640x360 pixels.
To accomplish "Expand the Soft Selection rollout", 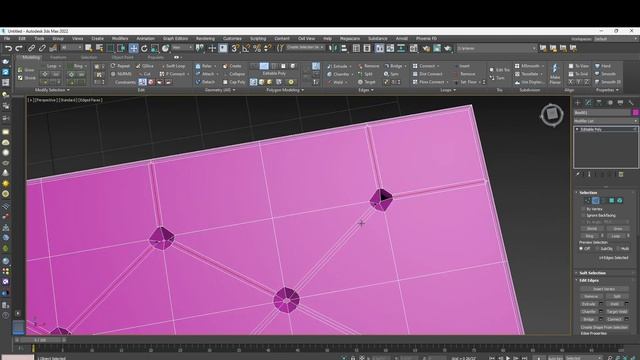I will 592,273.
